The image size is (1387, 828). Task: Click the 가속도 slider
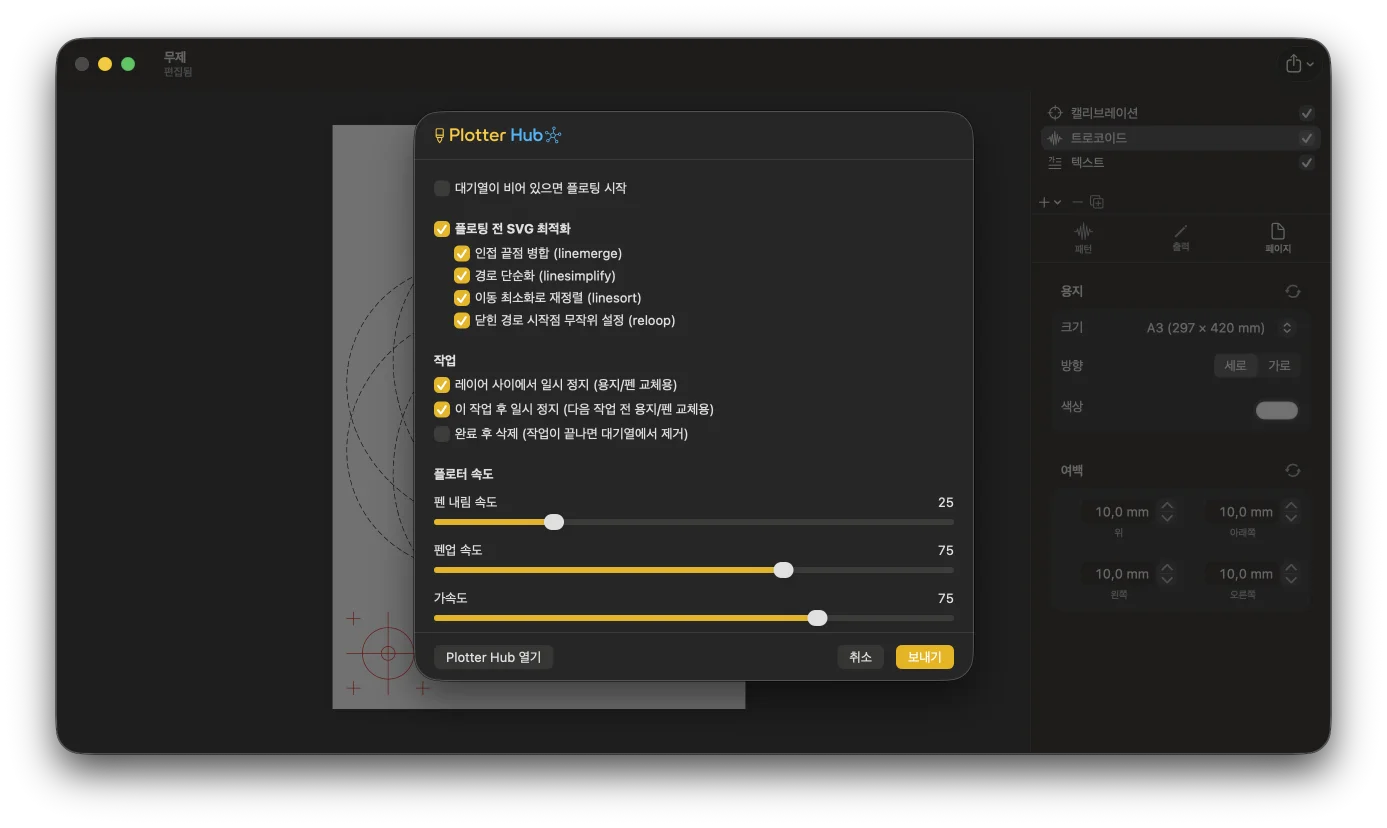tap(694, 618)
